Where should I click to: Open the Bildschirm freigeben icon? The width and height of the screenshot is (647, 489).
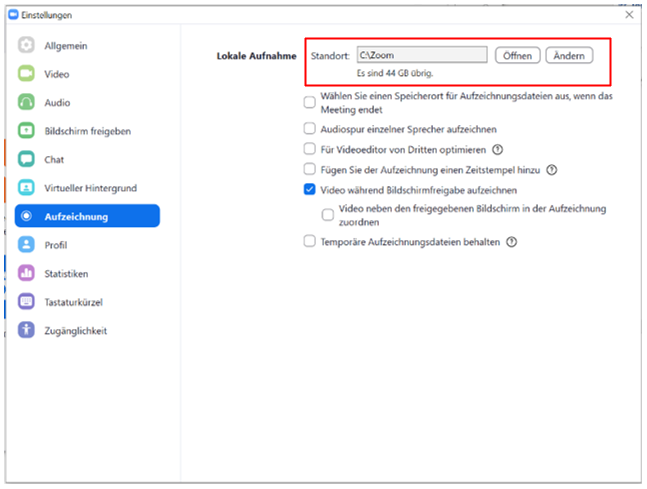click(x=26, y=130)
